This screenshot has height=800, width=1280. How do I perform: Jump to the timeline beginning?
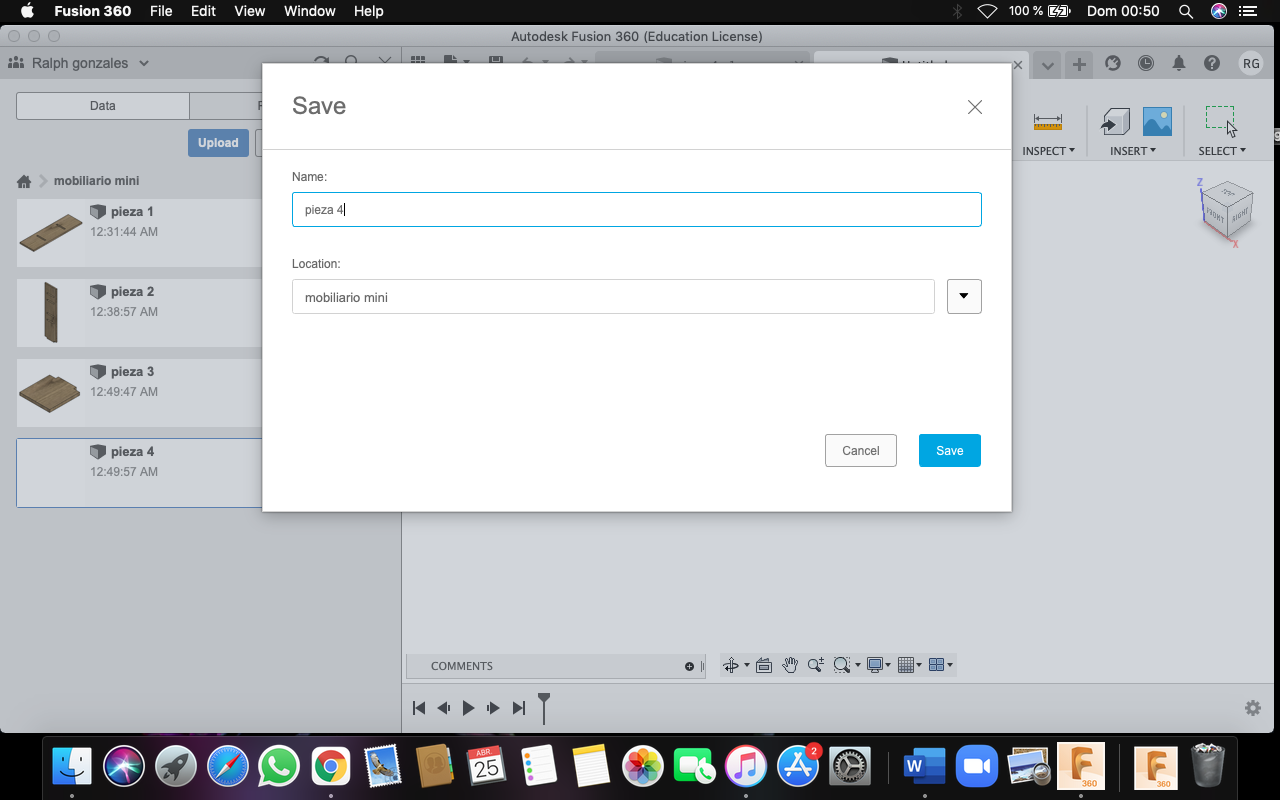(x=419, y=708)
